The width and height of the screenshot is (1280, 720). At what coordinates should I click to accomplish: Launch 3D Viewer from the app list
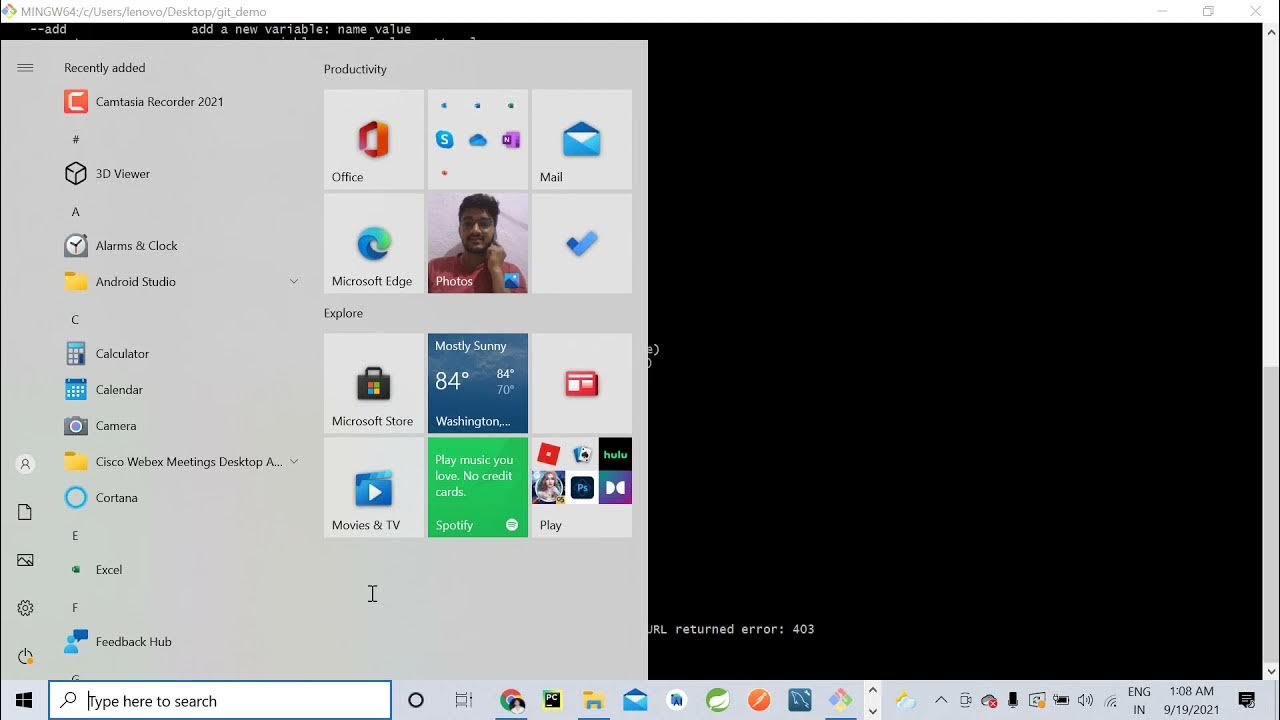pyautogui.click(x=180, y=174)
